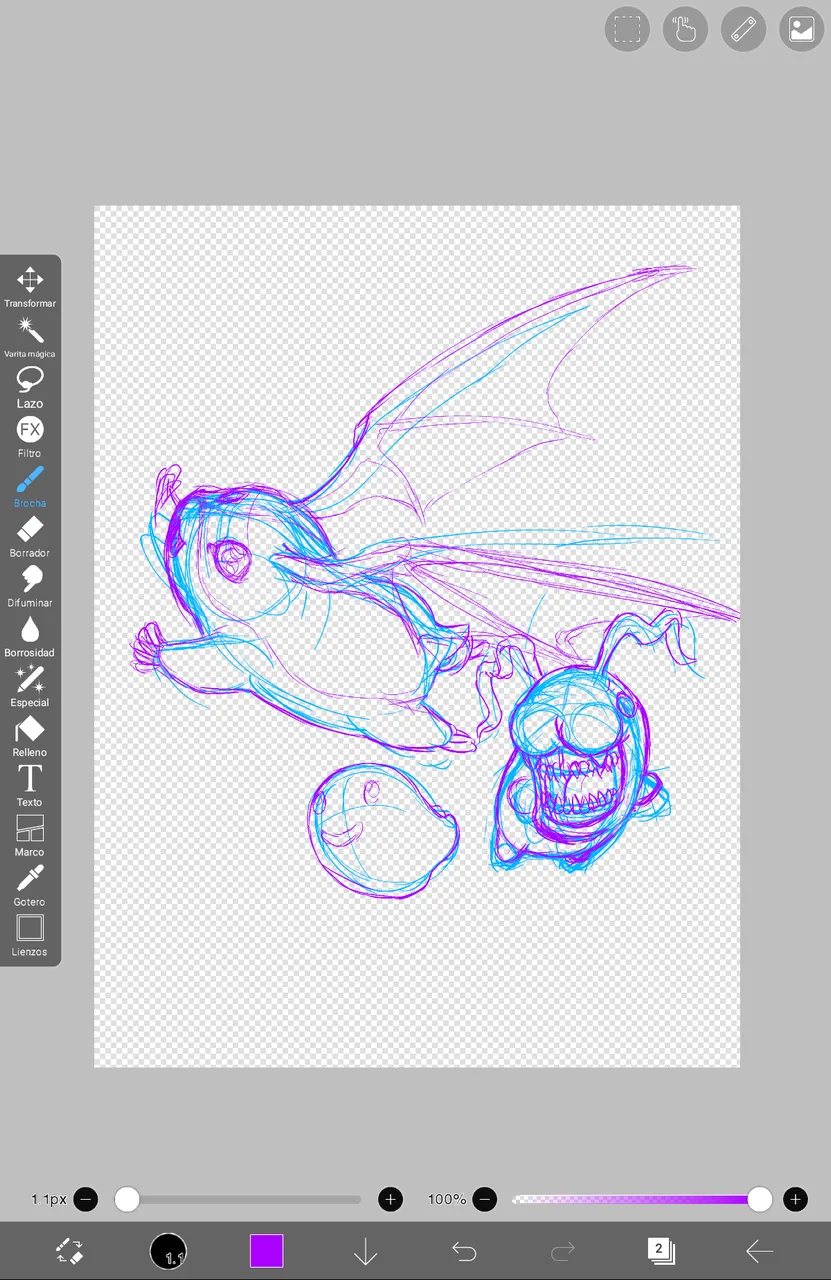Click the brush thickness slider track
This screenshot has width=831, height=1280.
tap(238, 1199)
